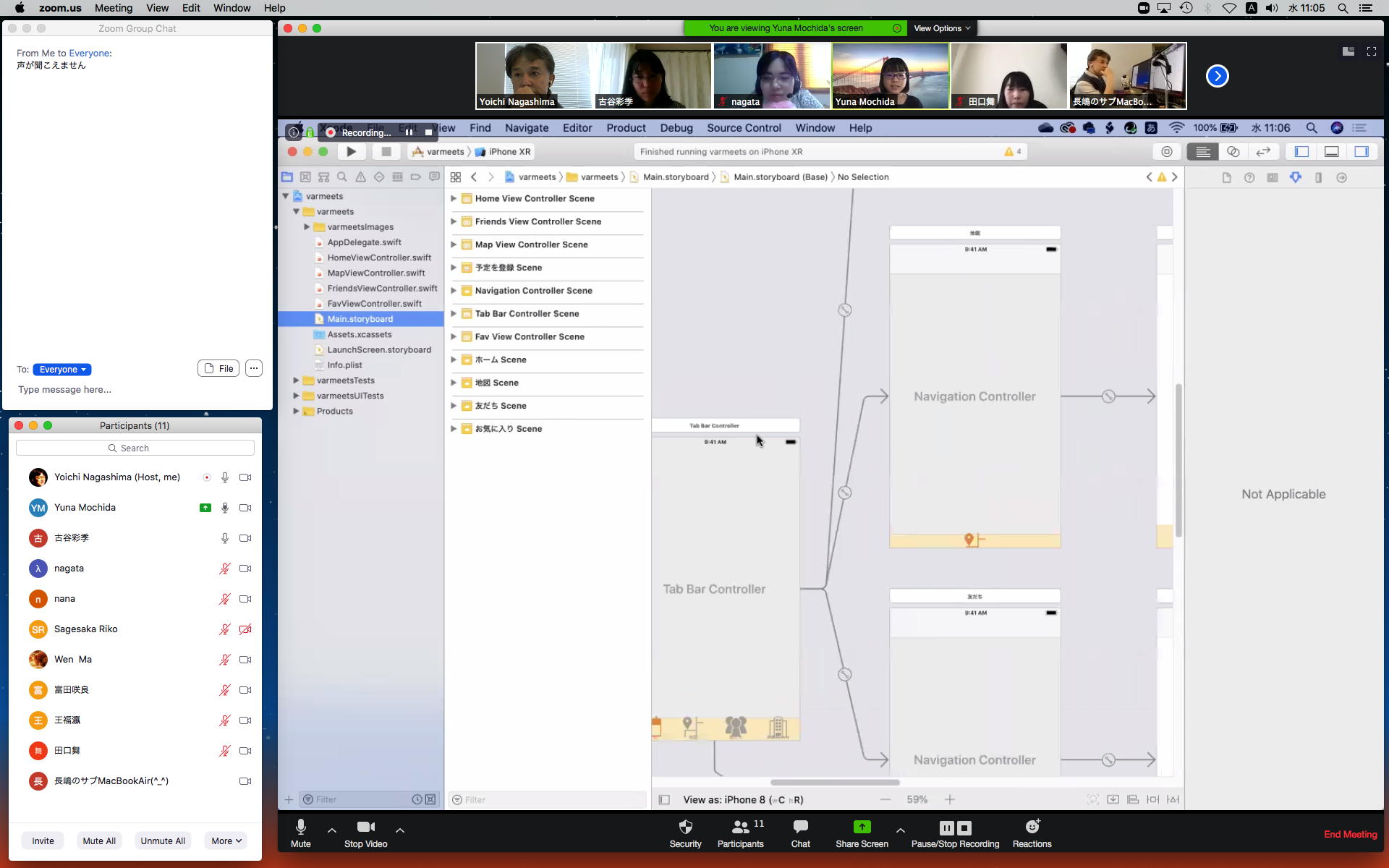This screenshot has width=1389, height=868.
Task: Enter full screen mode in Zoom window
Action: (1371, 51)
